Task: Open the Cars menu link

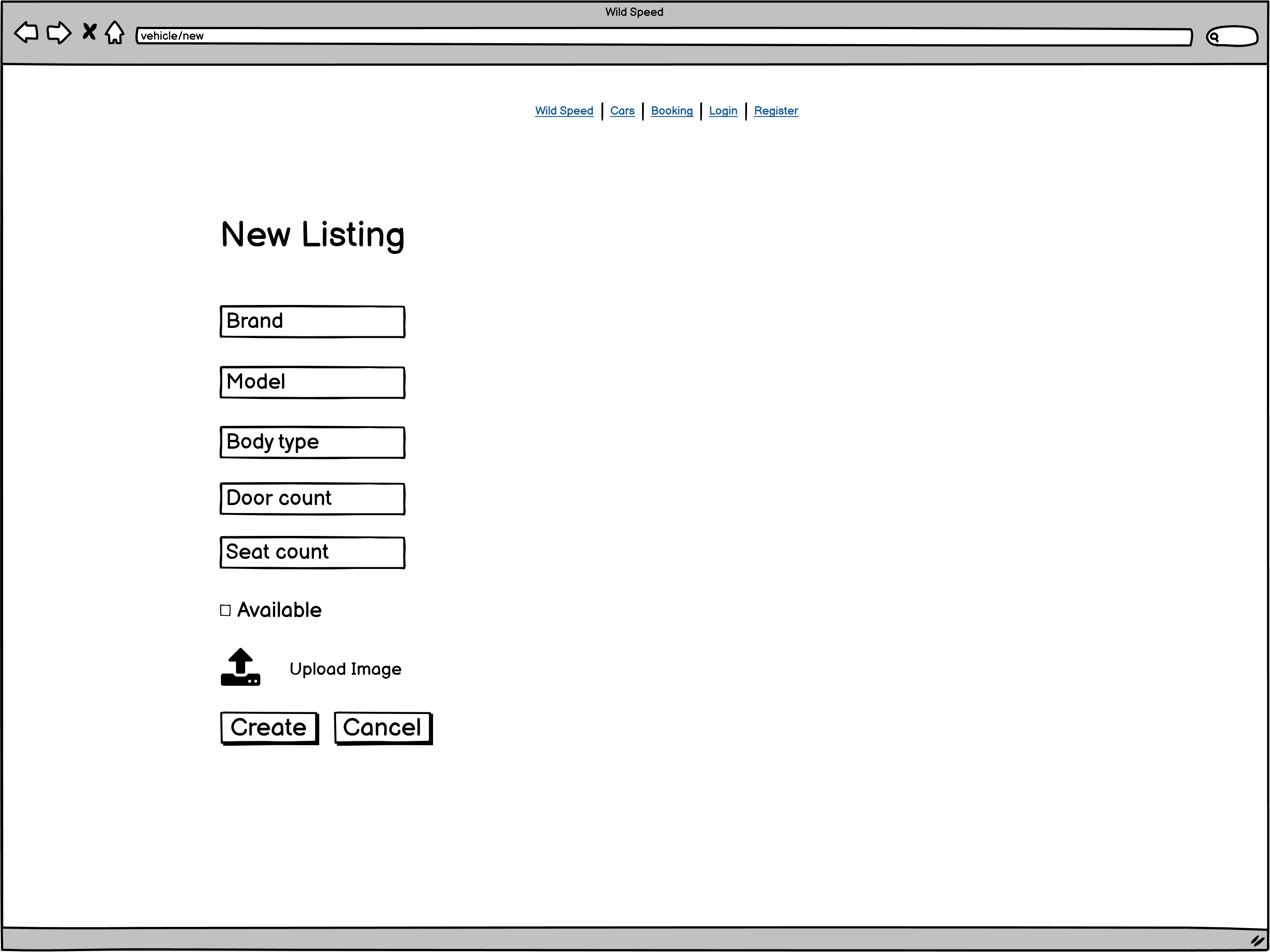Action: pos(622,111)
